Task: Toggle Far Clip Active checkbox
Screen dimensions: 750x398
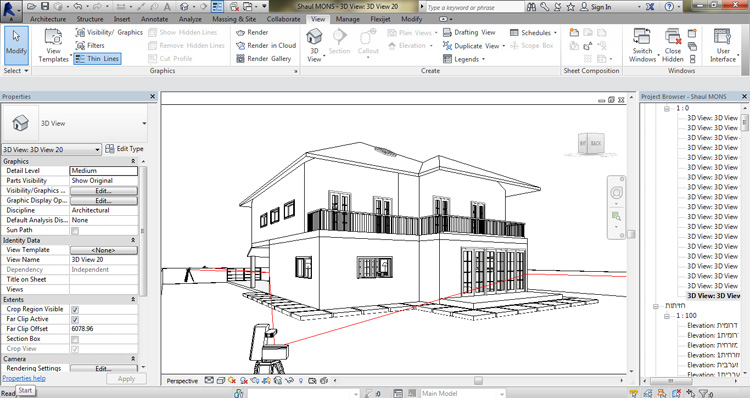Action: (x=75, y=320)
